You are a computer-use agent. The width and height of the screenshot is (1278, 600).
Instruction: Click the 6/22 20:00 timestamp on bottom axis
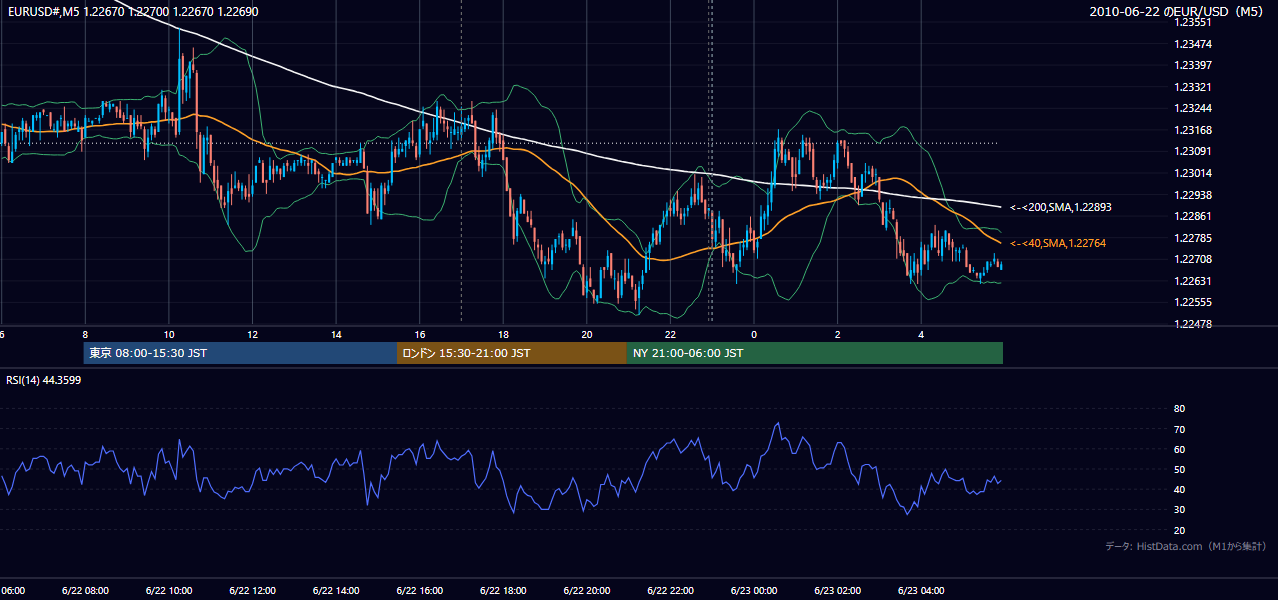click(587, 591)
